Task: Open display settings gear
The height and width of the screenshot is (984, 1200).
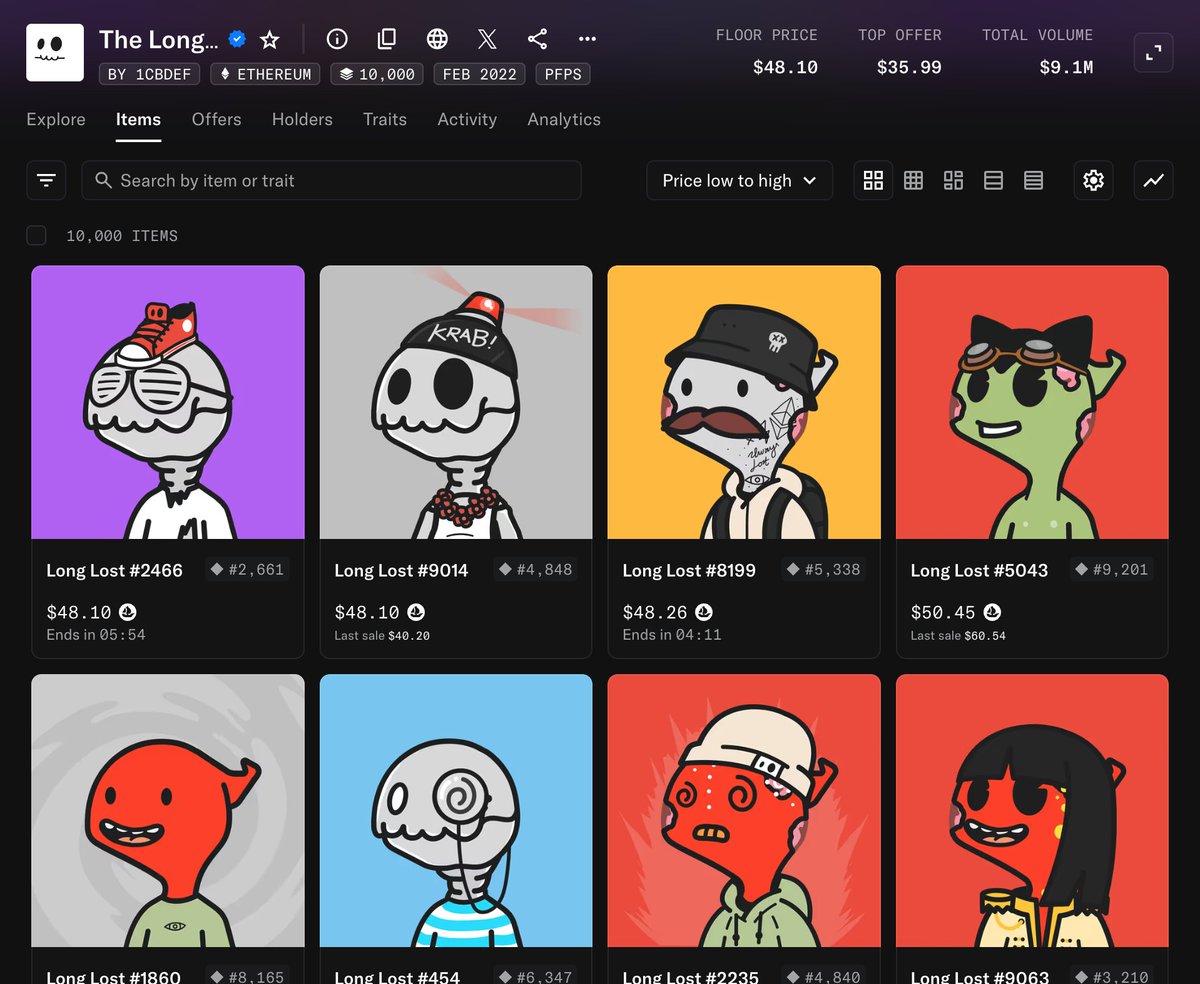Action: coord(1093,180)
